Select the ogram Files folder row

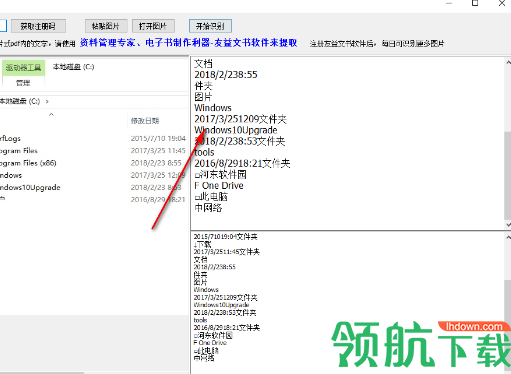(19, 151)
